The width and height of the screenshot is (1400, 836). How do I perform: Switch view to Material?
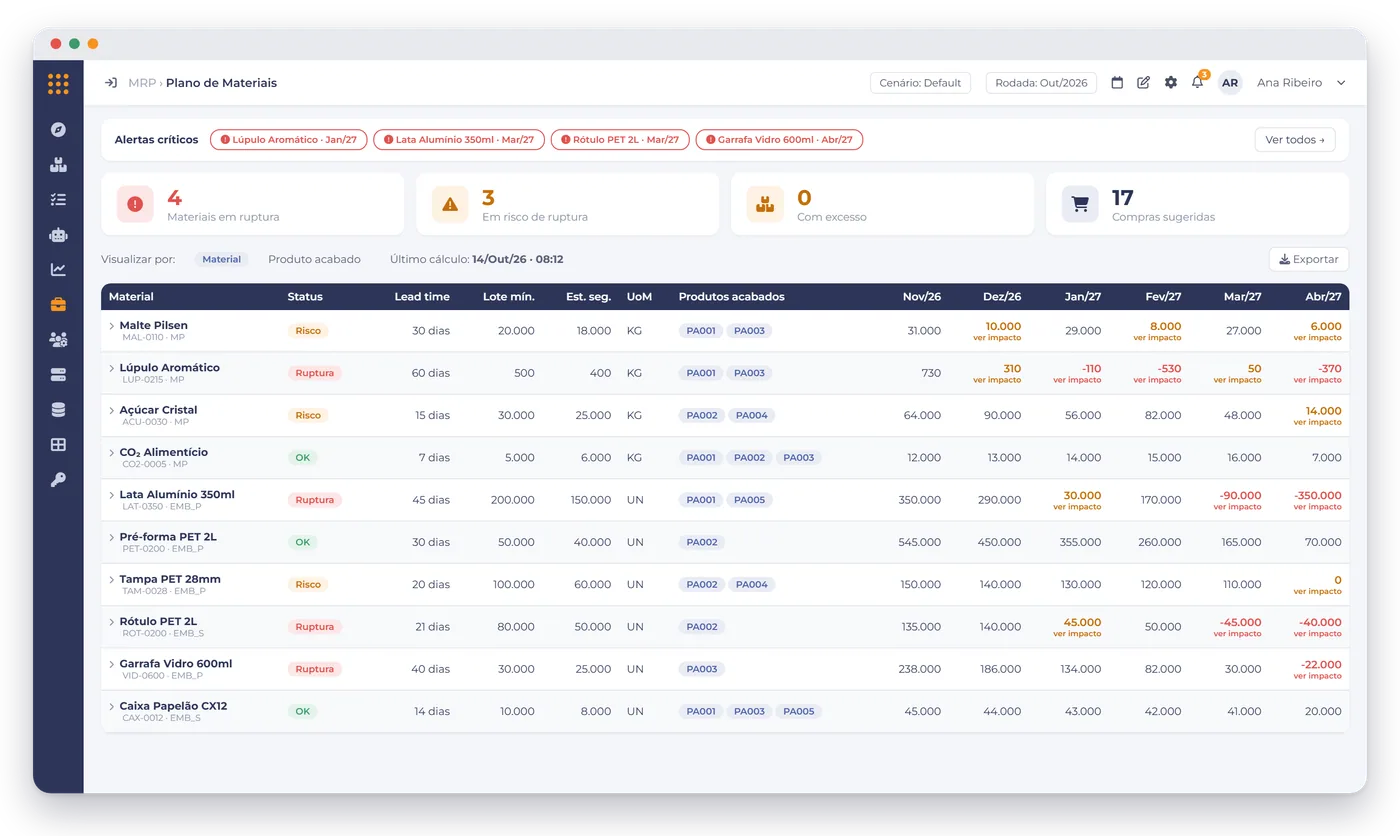pyautogui.click(x=222, y=259)
